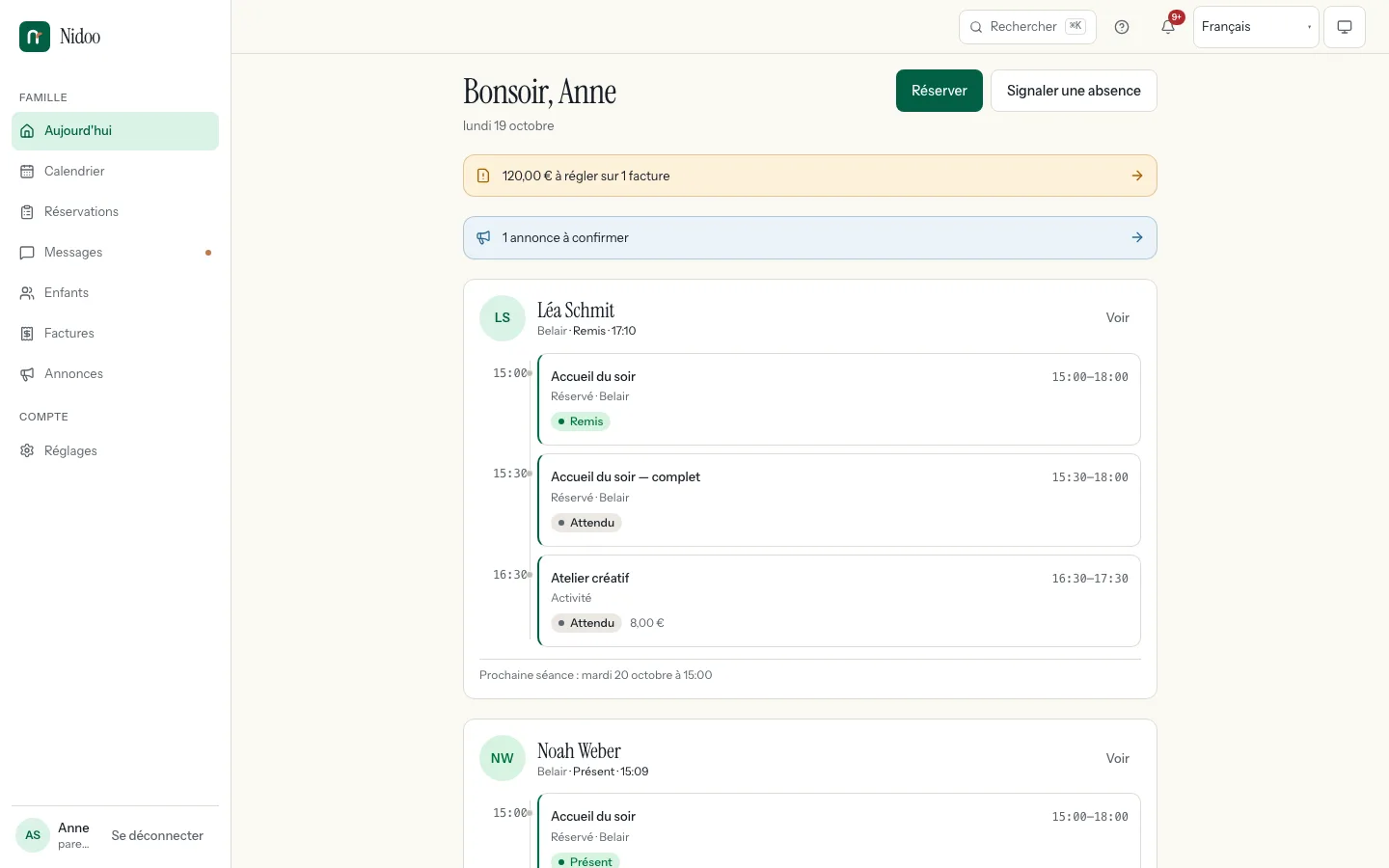Click the Factures receipt icon
This screenshot has height=868, width=1389.
27,334
